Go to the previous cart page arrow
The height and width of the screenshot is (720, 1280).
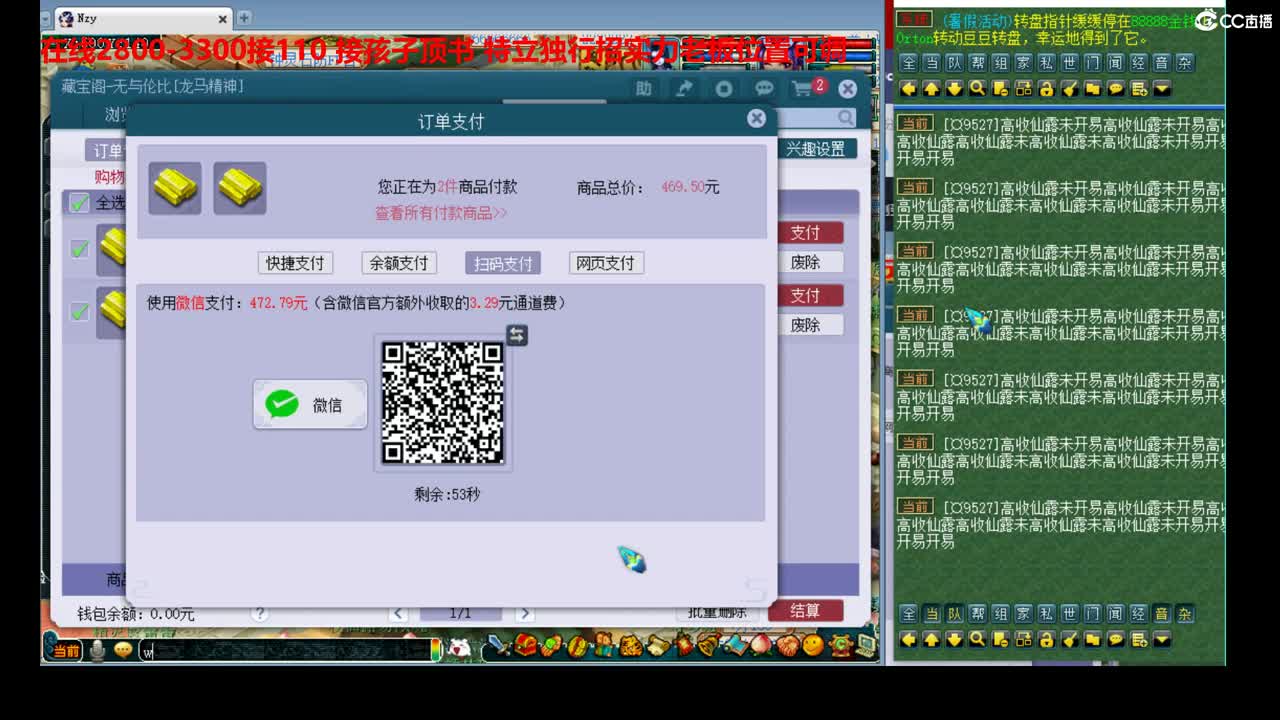398,613
